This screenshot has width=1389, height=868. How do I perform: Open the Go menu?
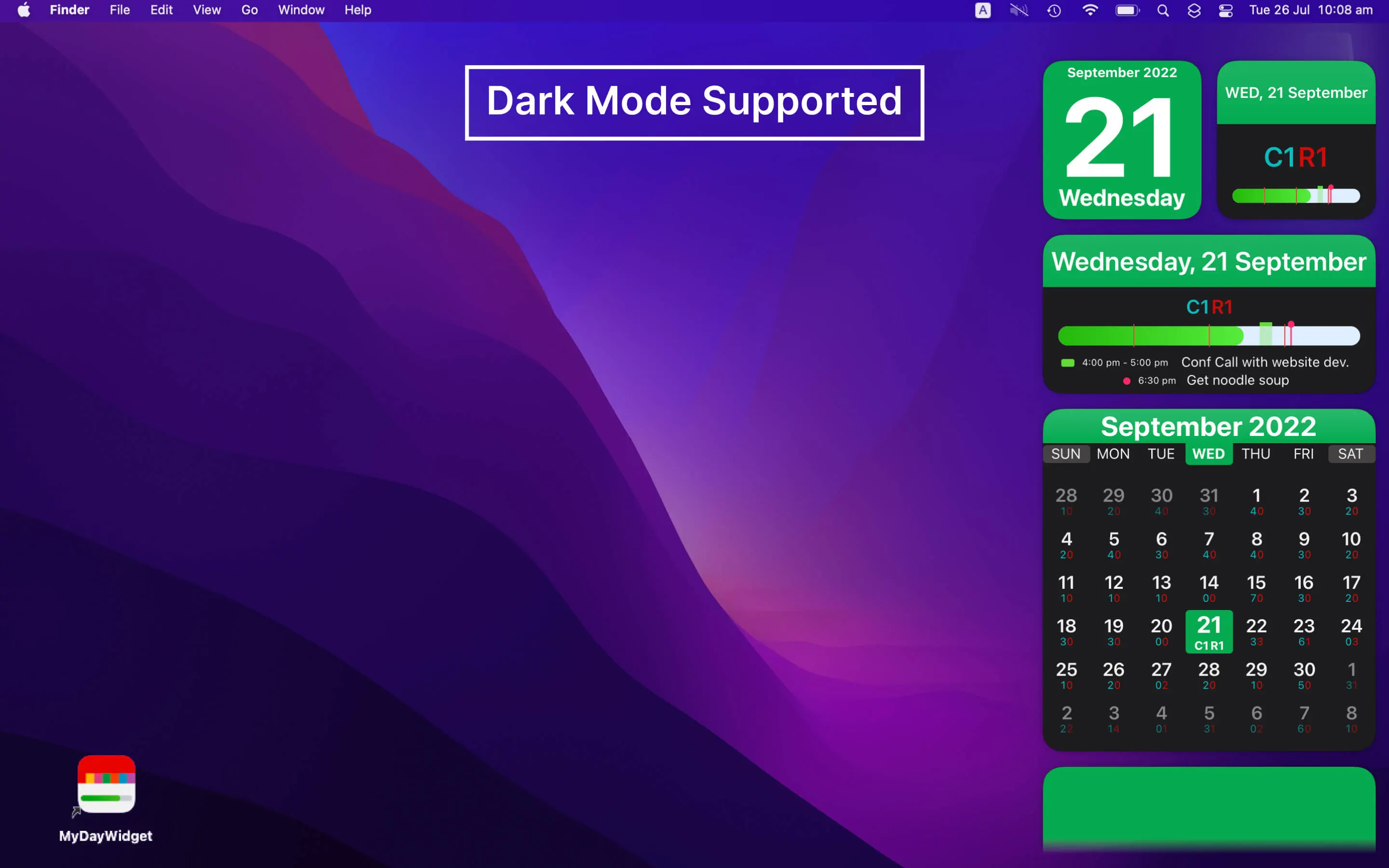pos(249,10)
